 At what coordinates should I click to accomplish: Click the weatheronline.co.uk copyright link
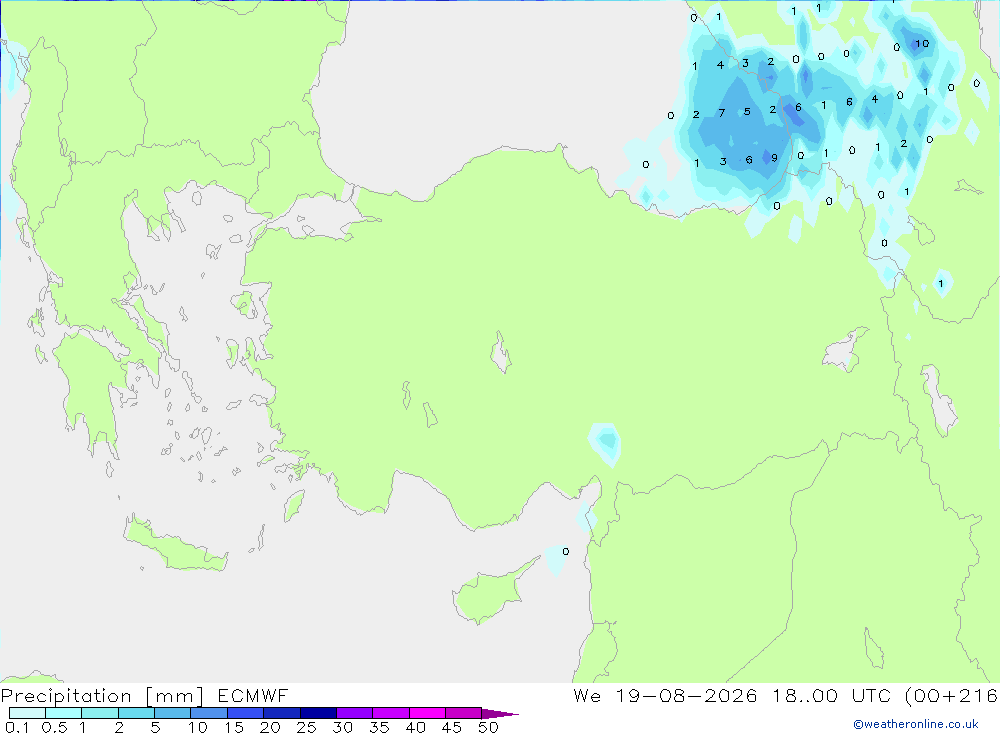(916, 724)
